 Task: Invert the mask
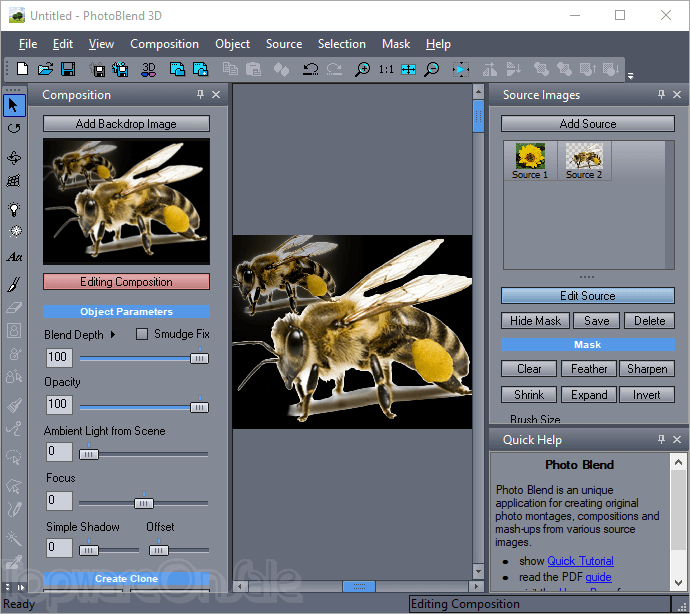(646, 394)
